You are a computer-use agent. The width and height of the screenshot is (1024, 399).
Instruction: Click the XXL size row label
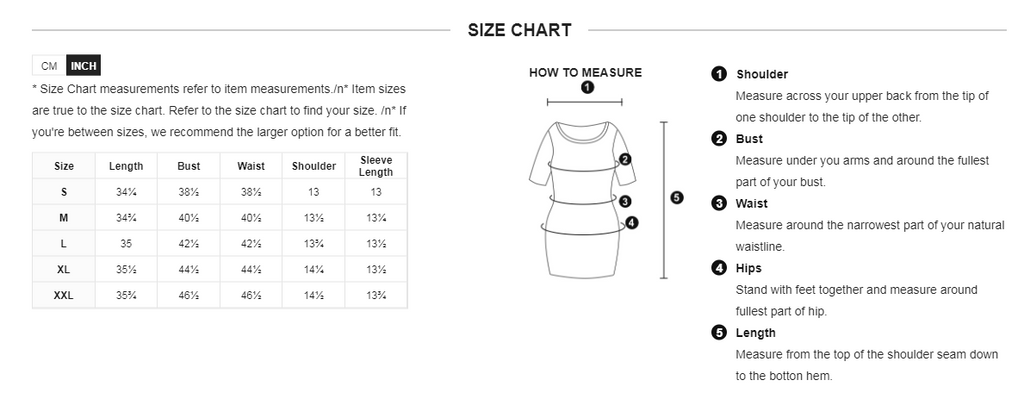(64, 295)
